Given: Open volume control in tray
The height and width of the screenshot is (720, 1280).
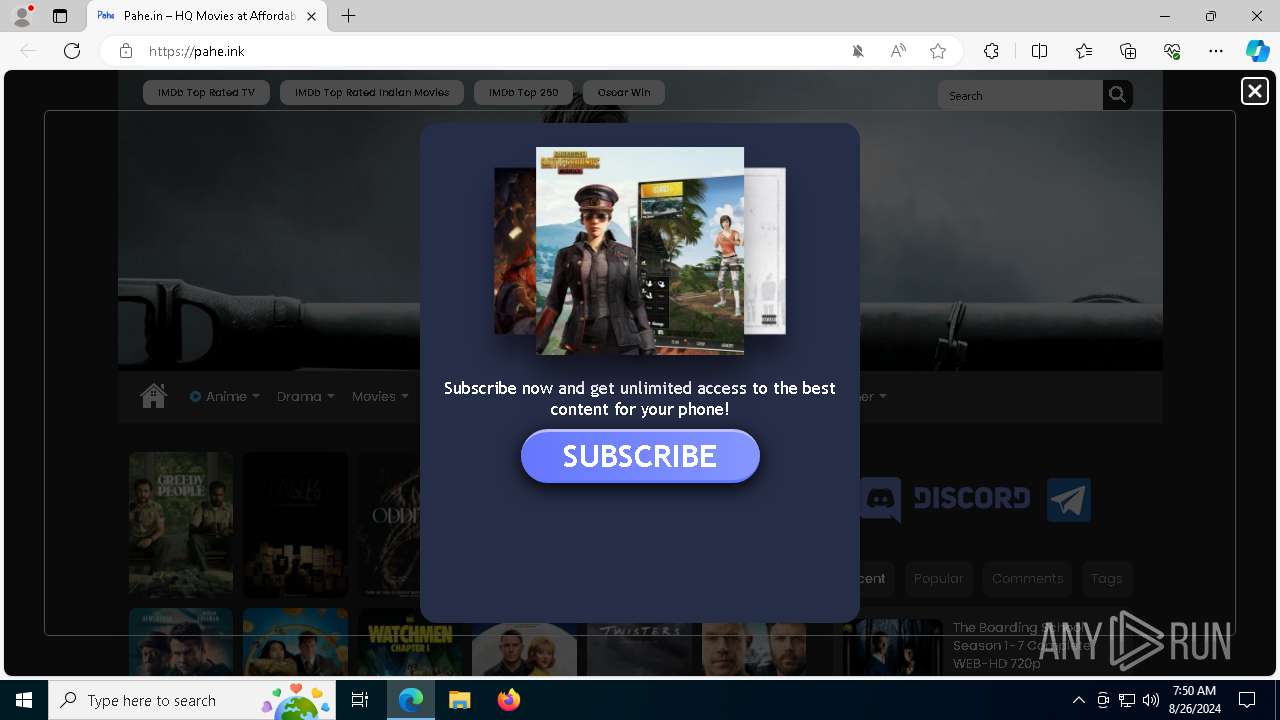Looking at the screenshot, I should pyautogui.click(x=1150, y=700).
